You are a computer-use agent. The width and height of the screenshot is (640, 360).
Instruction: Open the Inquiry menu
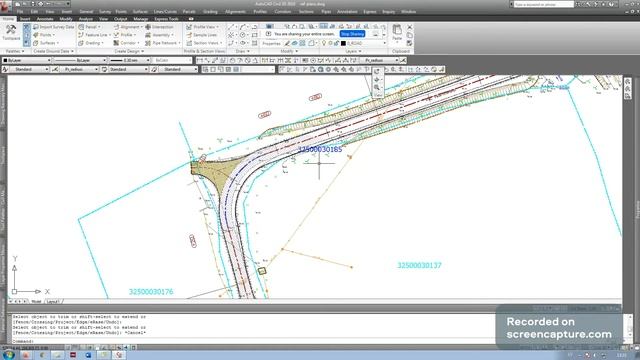pyautogui.click(x=389, y=12)
